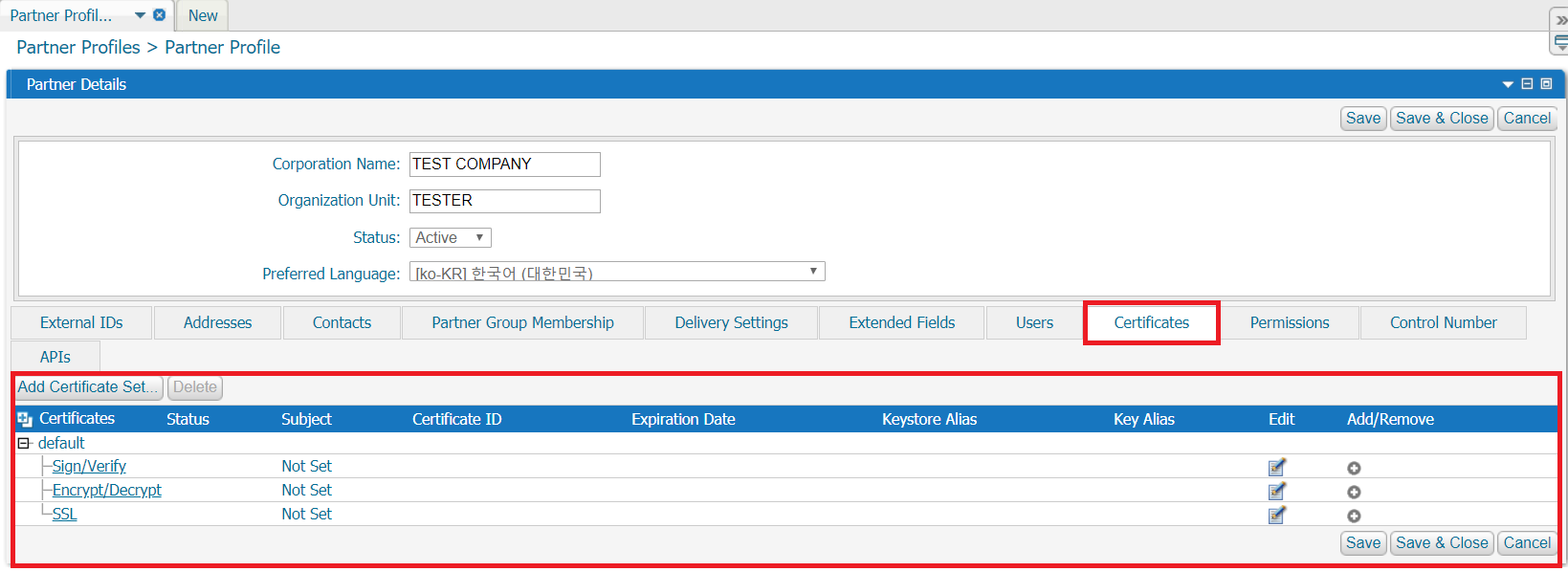1568x572 pixels.
Task: Add certificate to Sign/Verify row
Action: (x=1354, y=469)
